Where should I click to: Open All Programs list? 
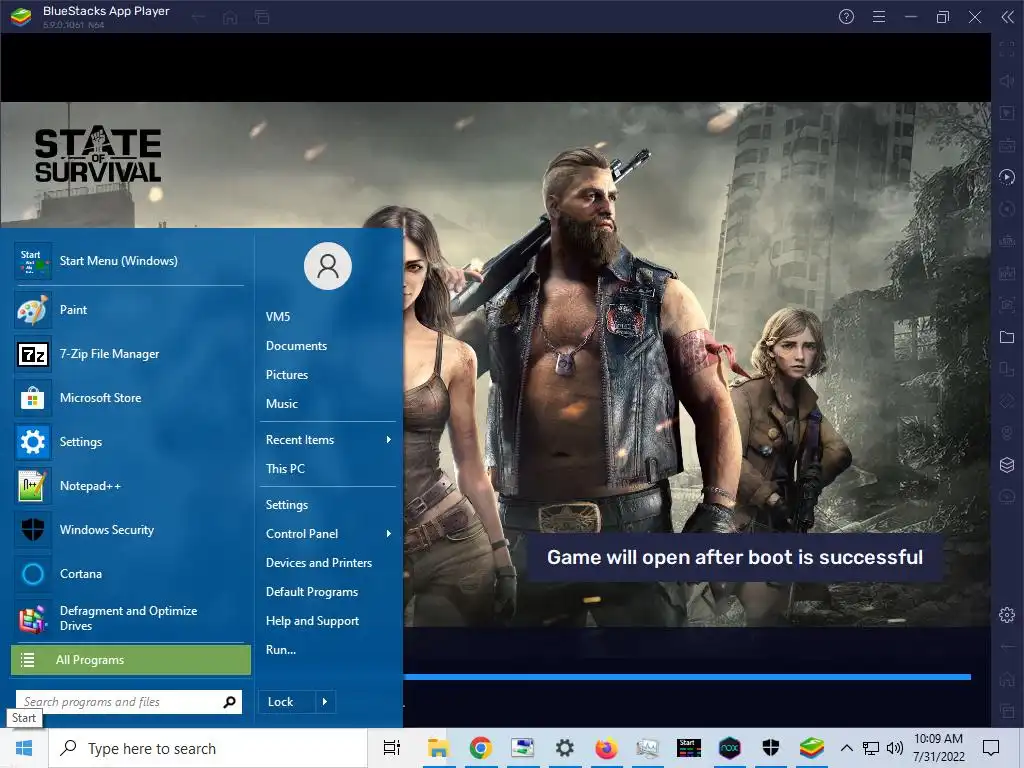pyautogui.click(x=131, y=660)
